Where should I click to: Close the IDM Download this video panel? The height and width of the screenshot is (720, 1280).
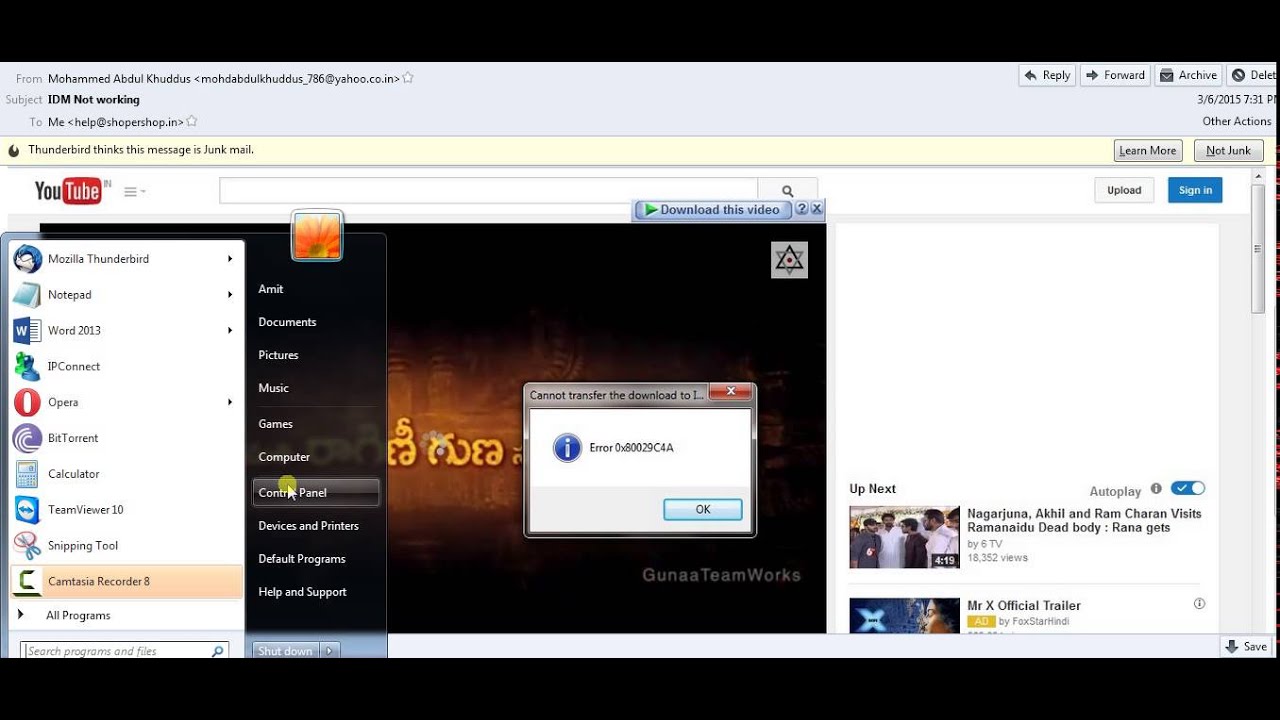point(817,209)
